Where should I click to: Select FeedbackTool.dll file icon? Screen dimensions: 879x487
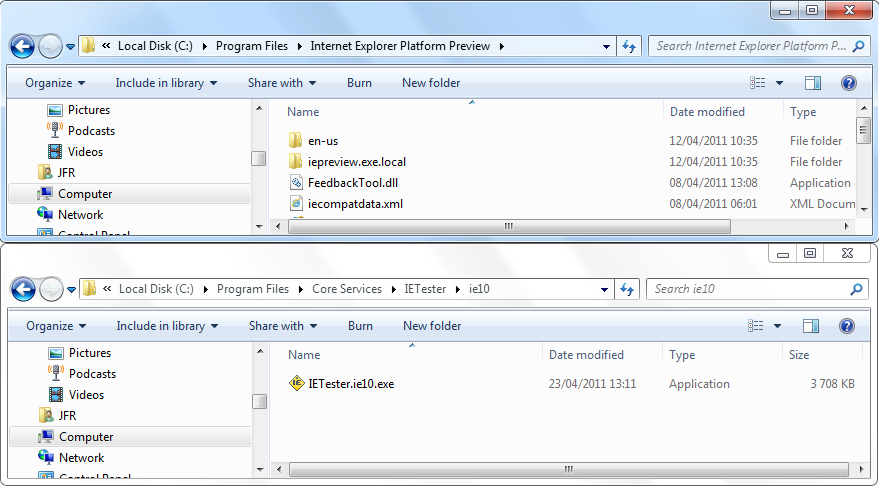coord(296,182)
